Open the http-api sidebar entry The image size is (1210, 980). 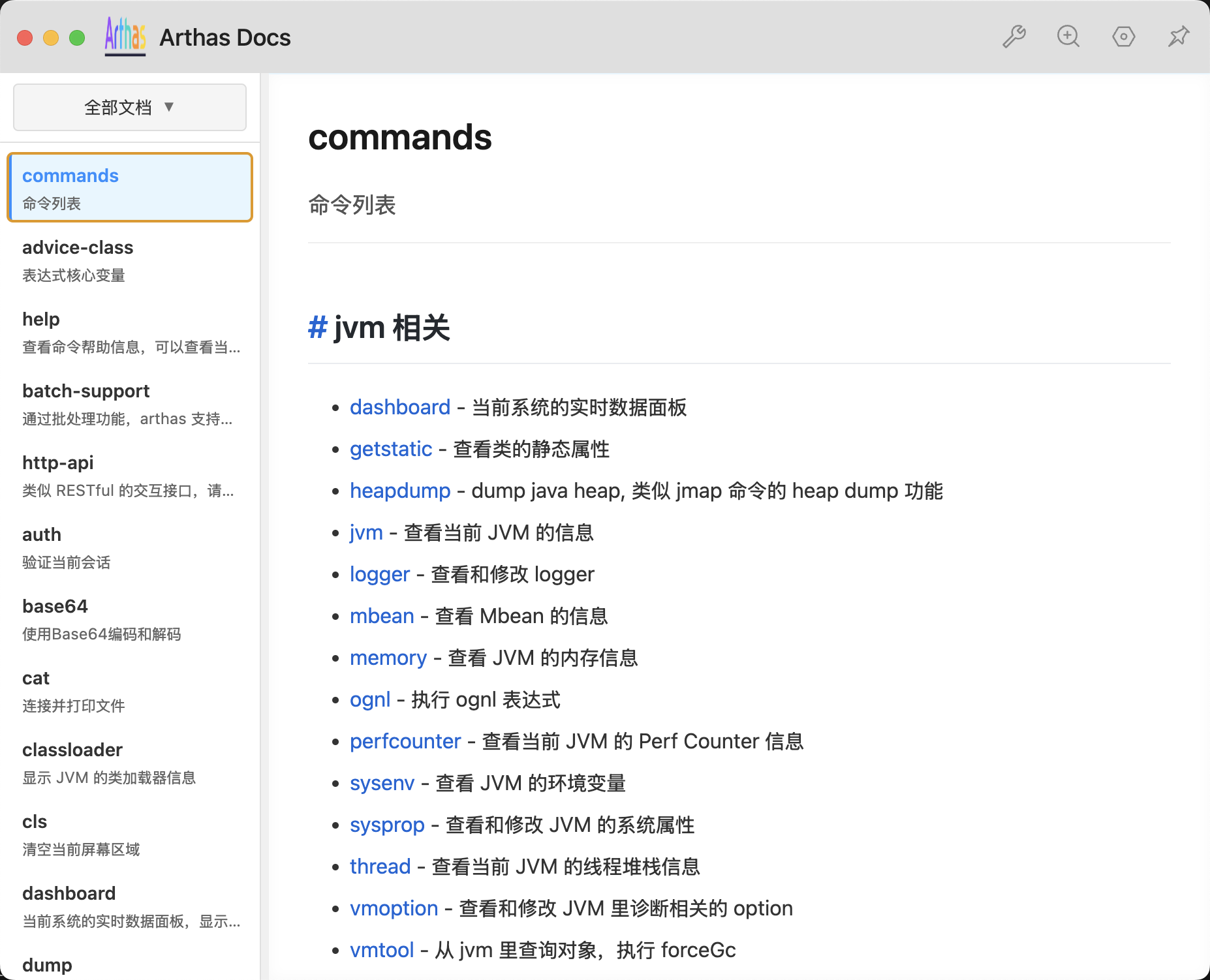(130, 475)
